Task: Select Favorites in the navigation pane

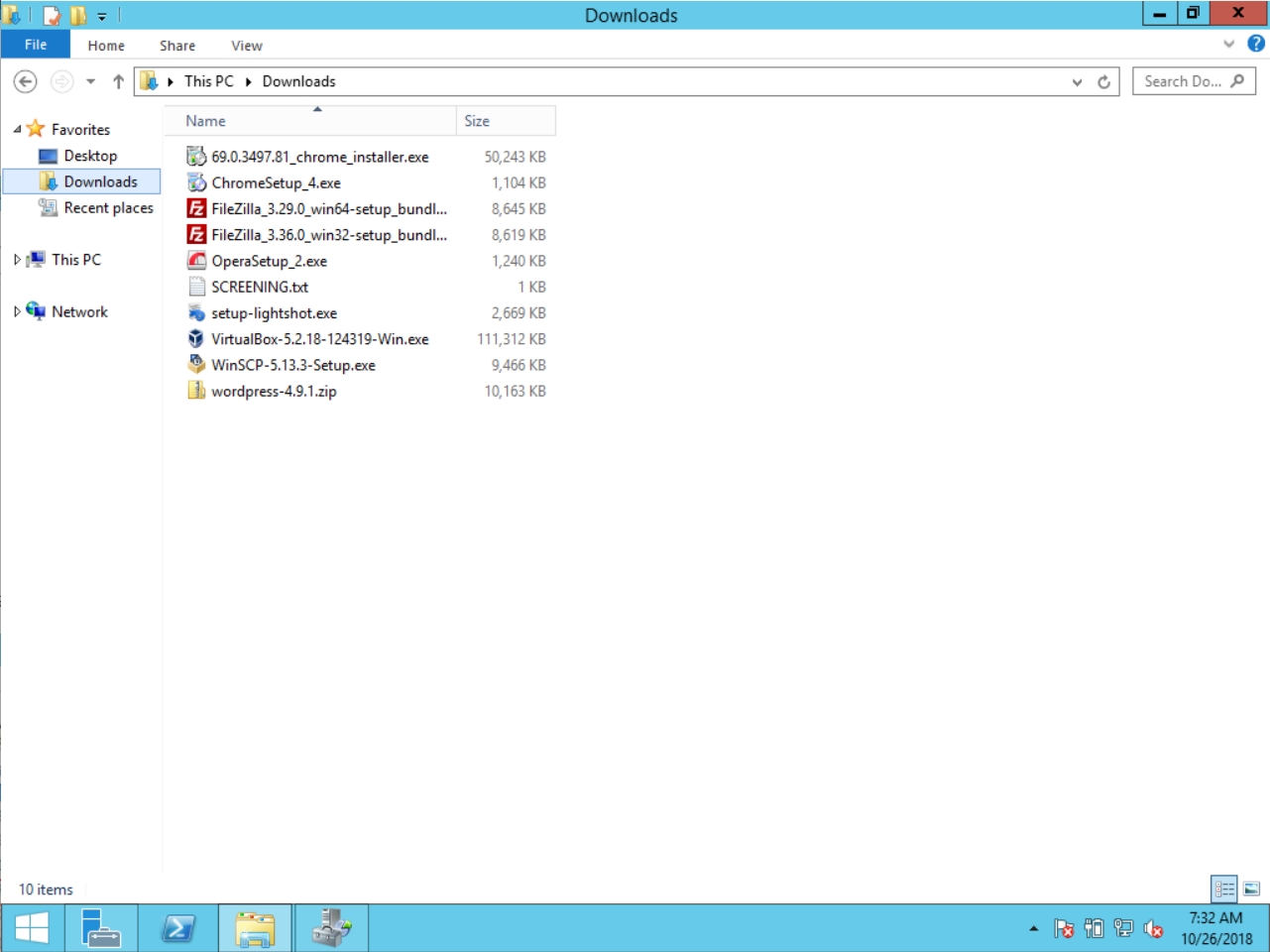Action: point(80,130)
